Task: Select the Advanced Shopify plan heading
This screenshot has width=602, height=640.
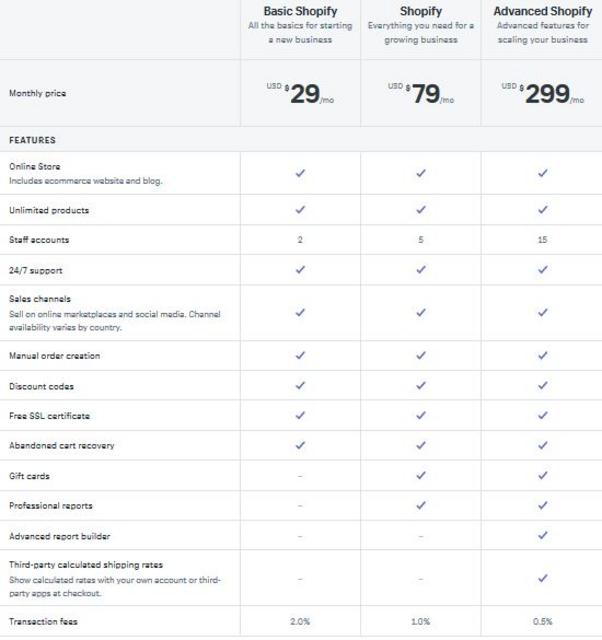Action: pos(542,11)
